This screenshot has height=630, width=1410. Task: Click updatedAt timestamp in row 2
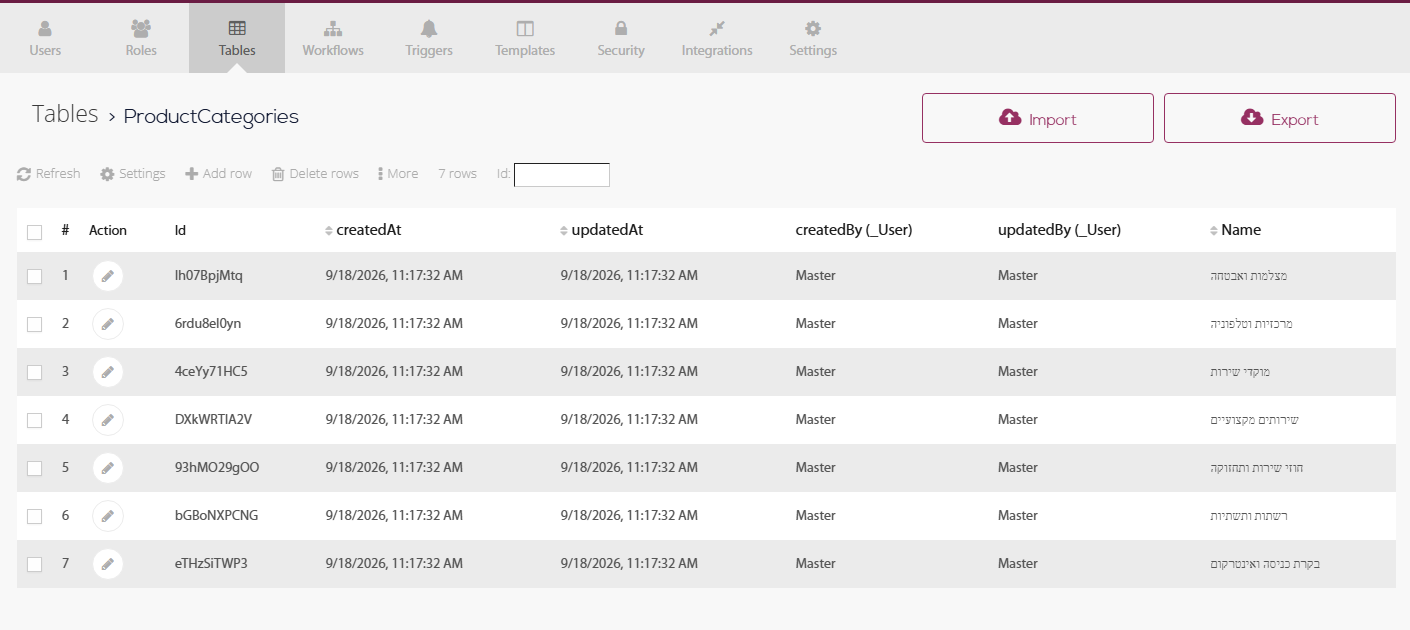tap(629, 324)
